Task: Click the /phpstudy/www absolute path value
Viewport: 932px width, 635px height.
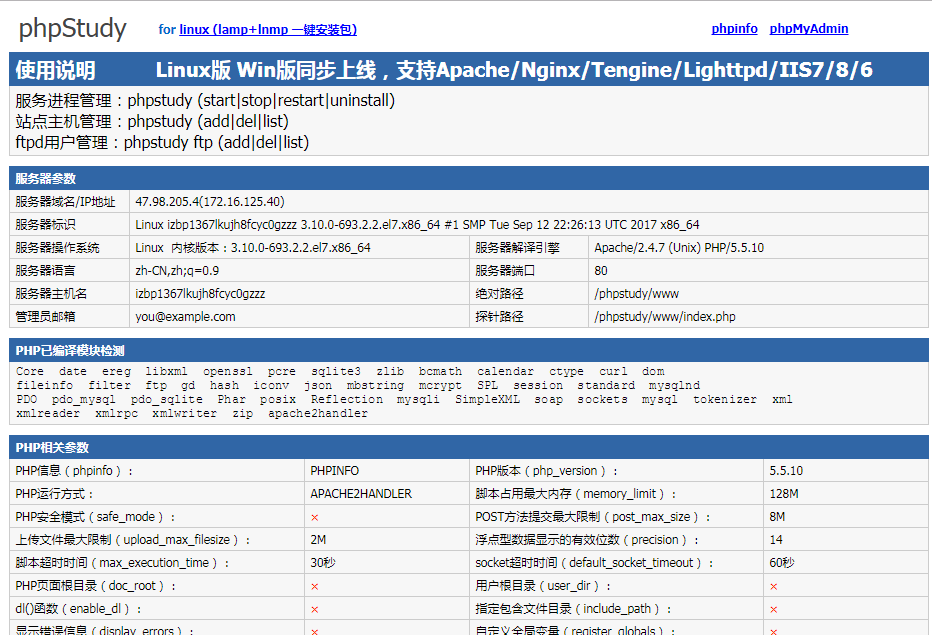Action: (637, 294)
